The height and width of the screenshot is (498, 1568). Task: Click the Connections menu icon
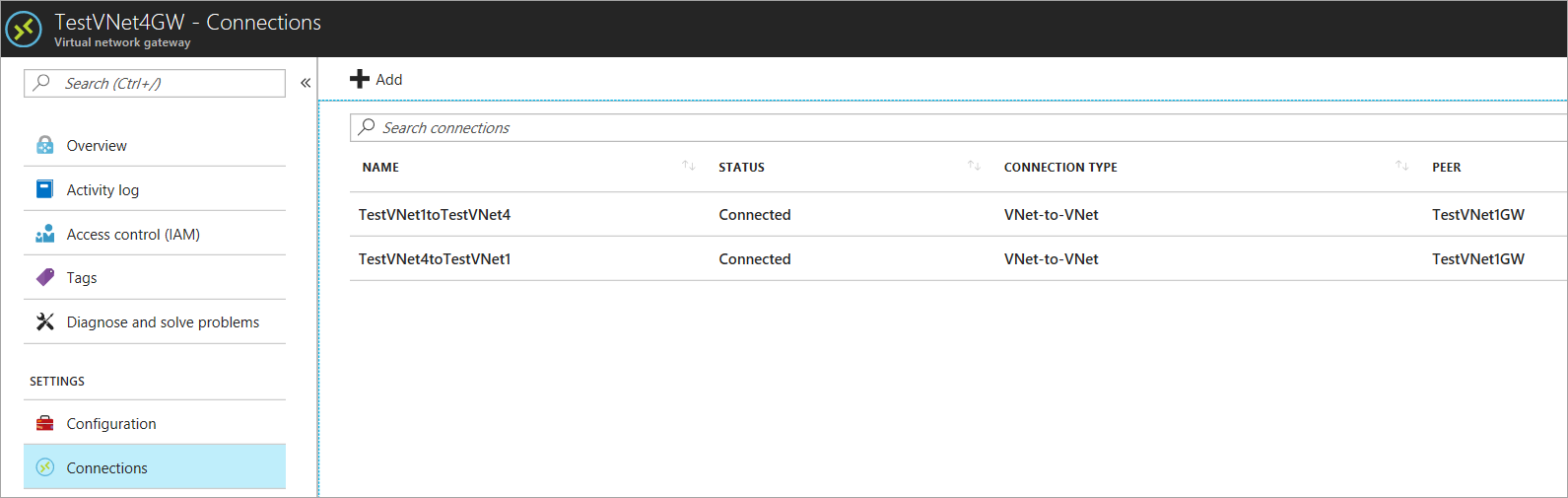[45, 467]
